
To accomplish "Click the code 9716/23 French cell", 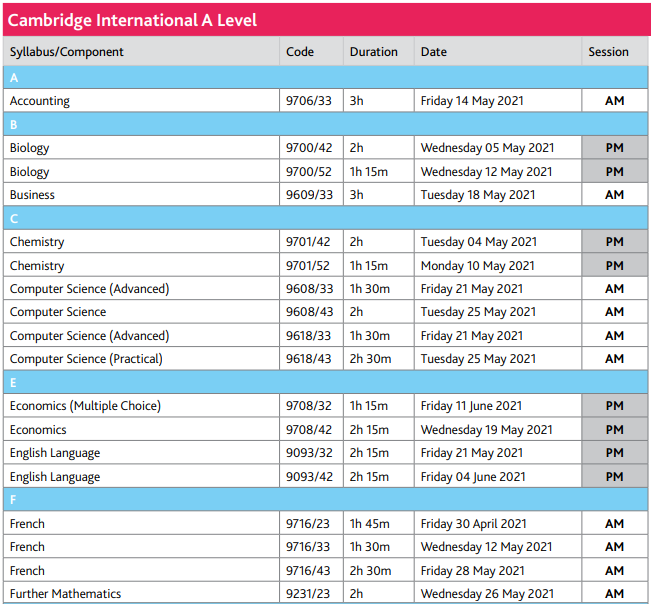I will [307, 524].
